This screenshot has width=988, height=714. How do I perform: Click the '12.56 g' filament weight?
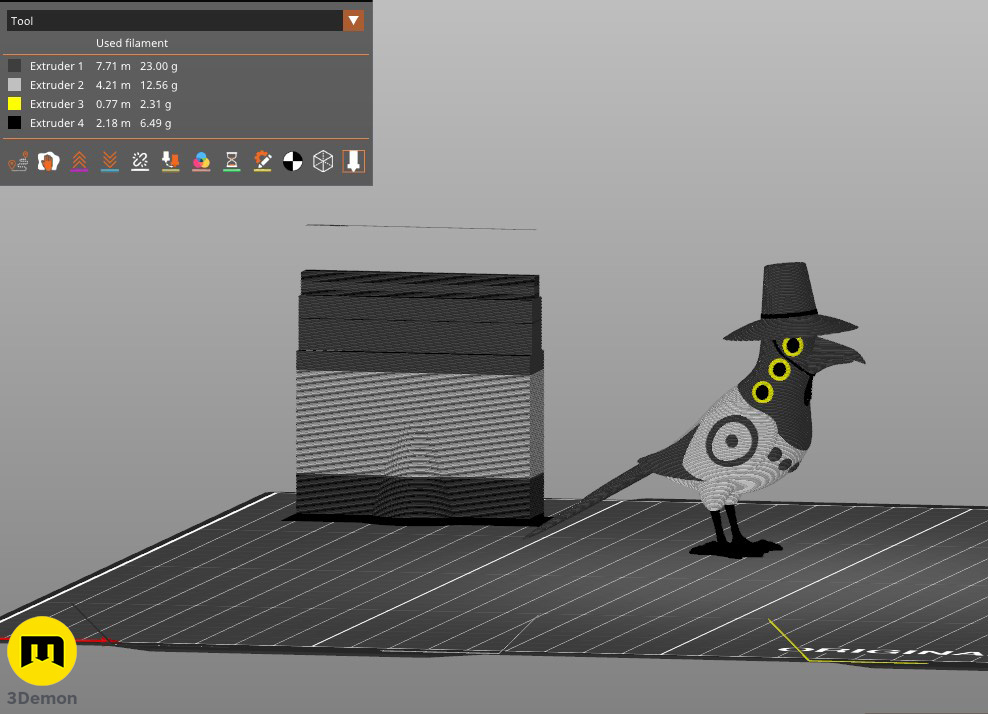point(159,84)
